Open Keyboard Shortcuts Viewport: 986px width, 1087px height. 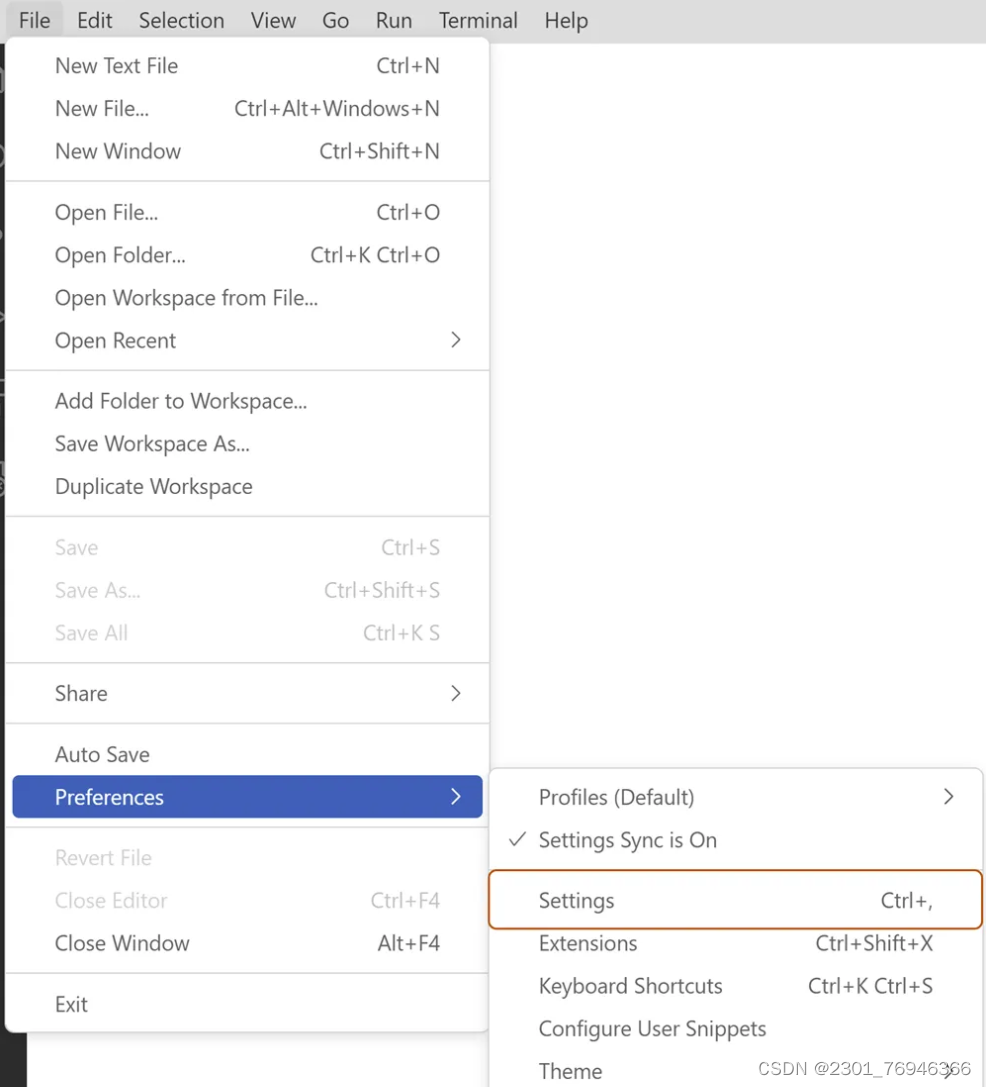(736, 986)
